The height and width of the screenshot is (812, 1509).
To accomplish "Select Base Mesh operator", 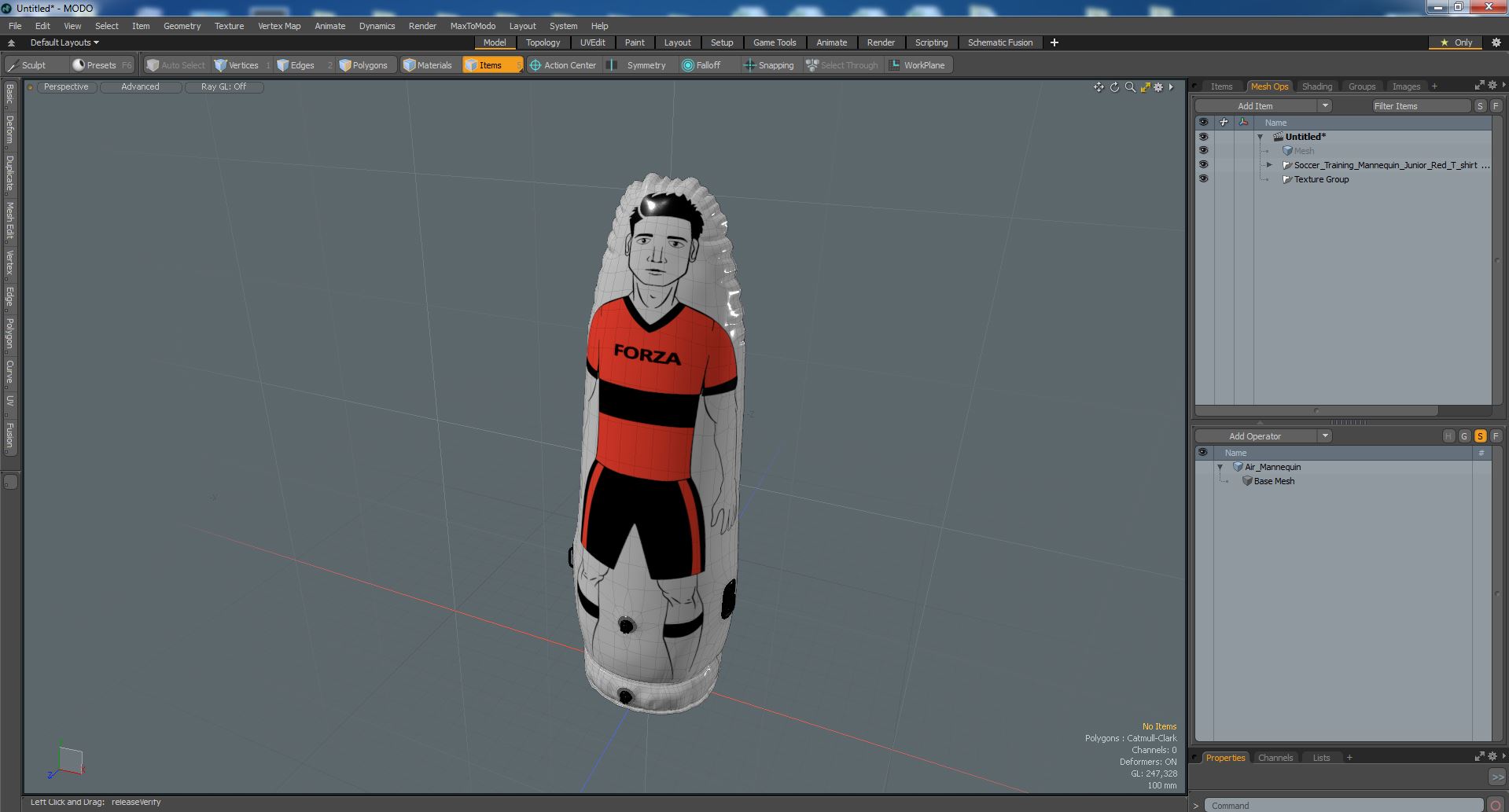I will pyautogui.click(x=1274, y=481).
